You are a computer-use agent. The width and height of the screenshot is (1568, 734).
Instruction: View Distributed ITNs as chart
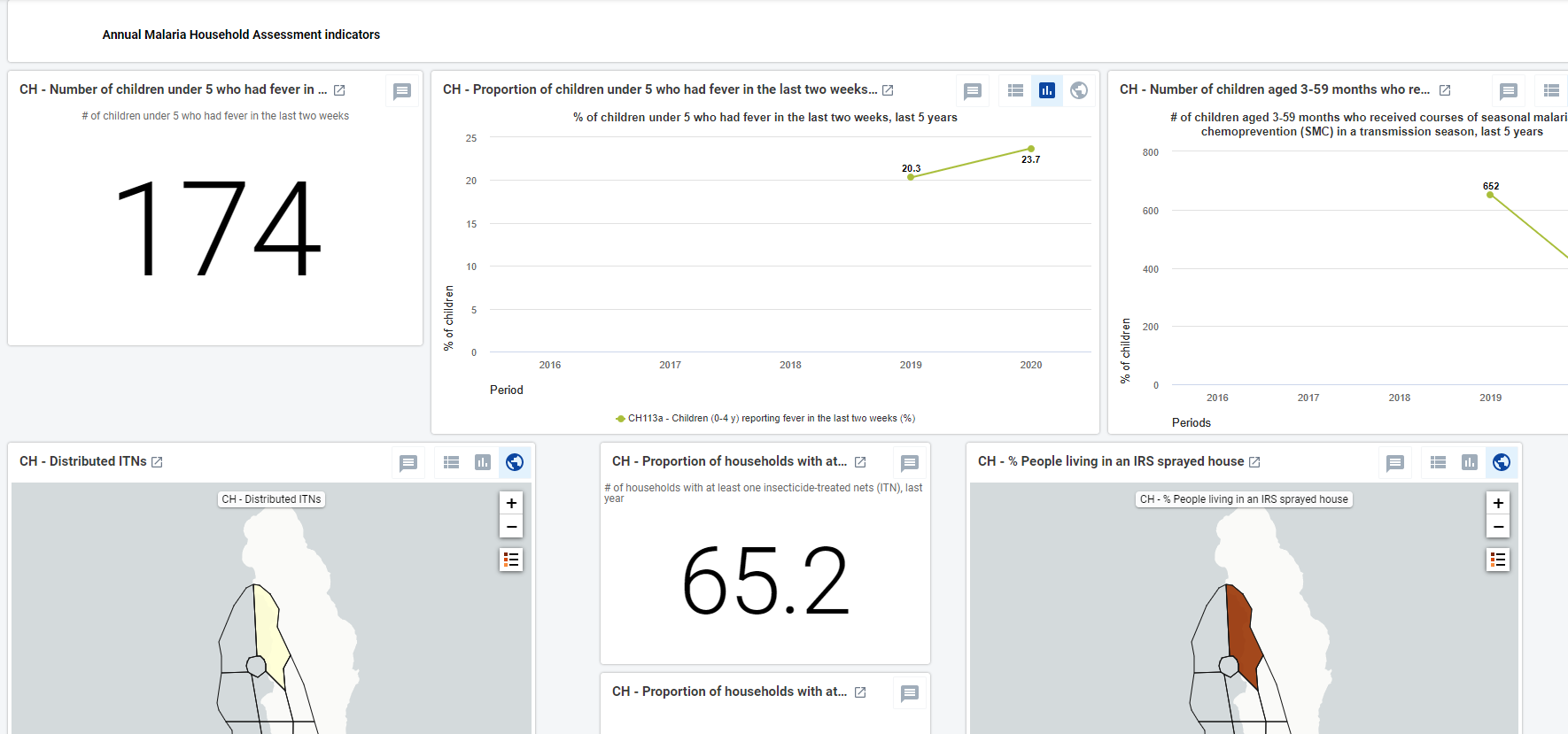pyautogui.click(x=483, y=462)
